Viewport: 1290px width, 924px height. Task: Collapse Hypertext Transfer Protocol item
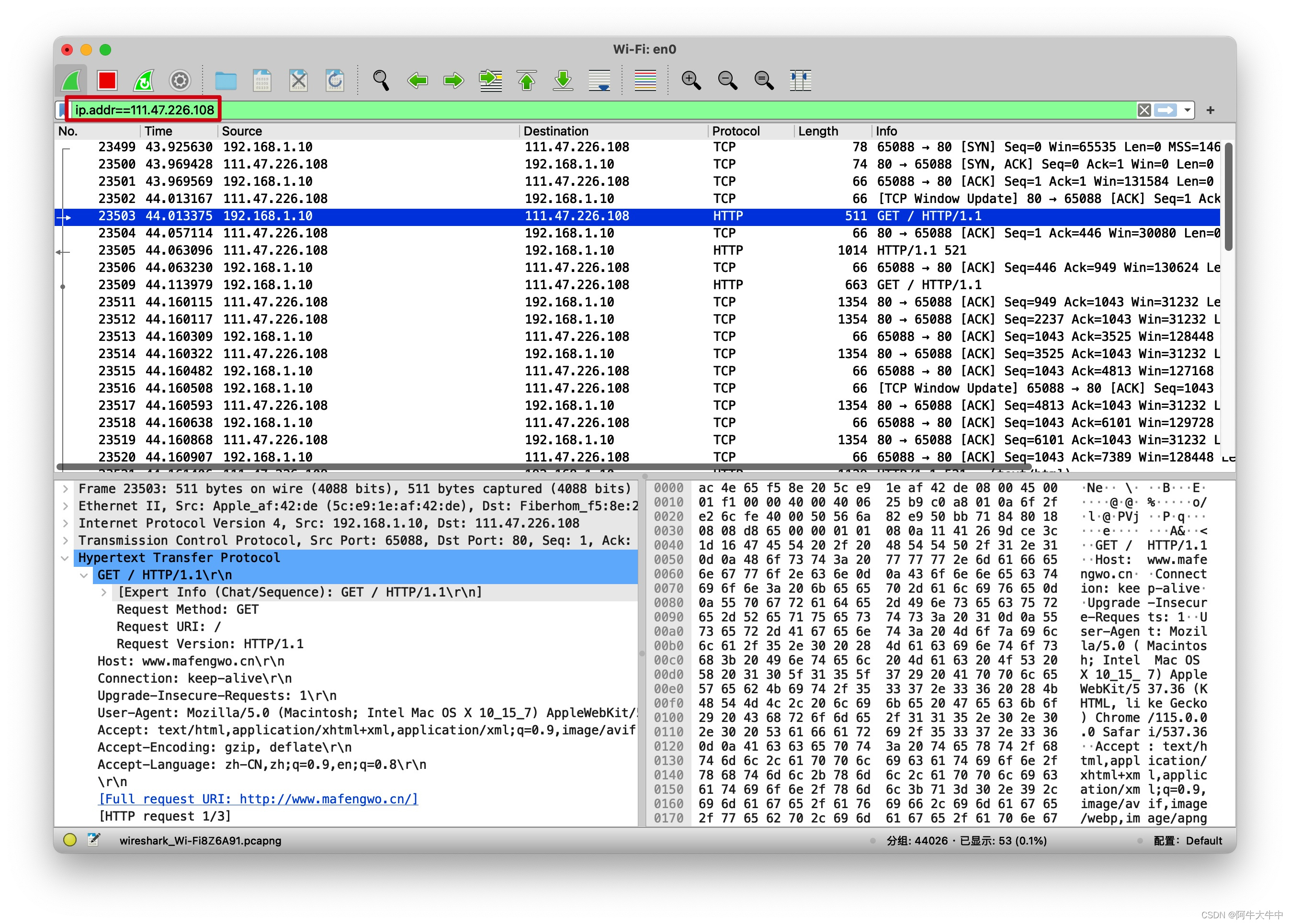coord(66,558)
